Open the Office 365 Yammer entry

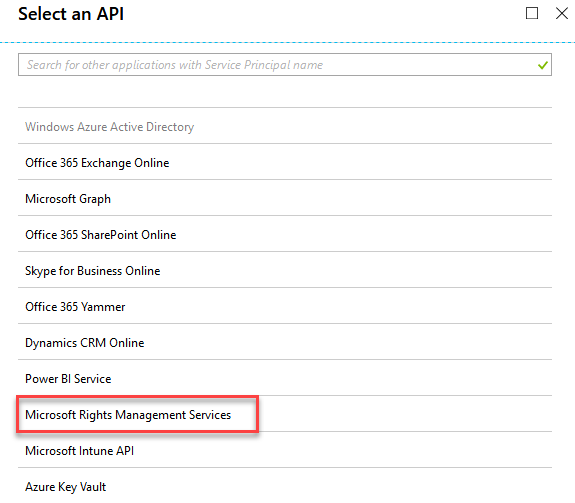(285, 306)
